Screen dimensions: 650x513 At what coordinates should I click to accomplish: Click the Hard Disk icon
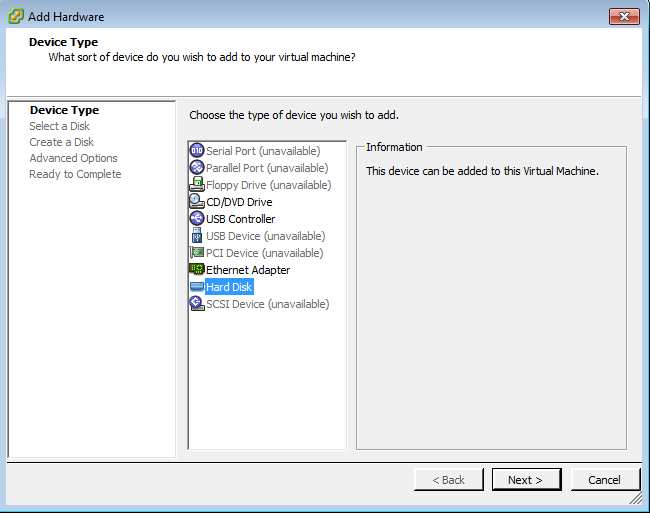click(197, 287)
